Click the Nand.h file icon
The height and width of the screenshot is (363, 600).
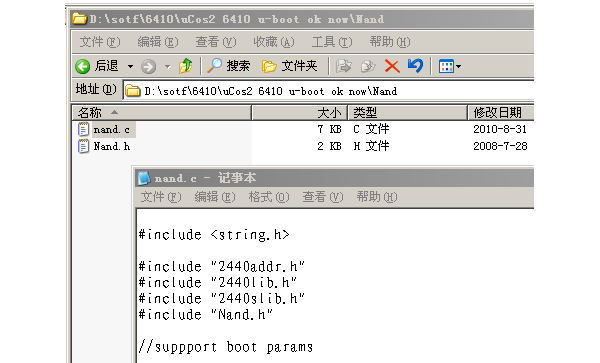[83, 147]
